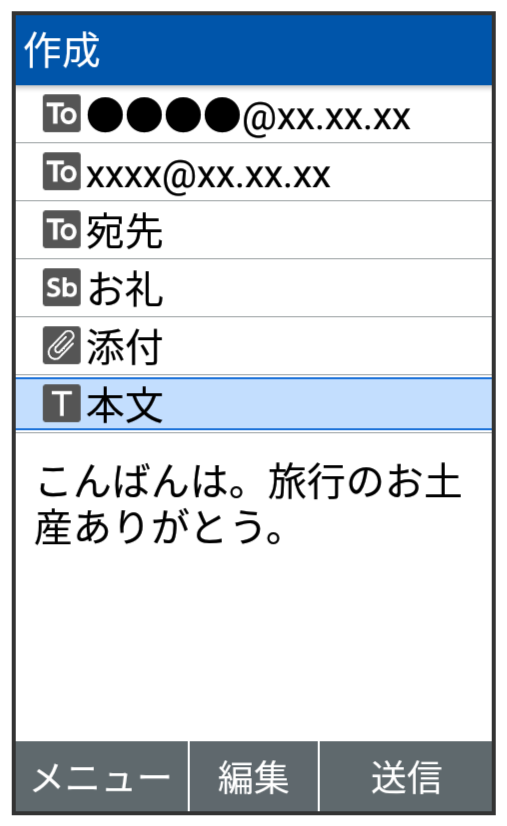The height and width of the screenshot is (826, 507).
Task: Open the メニュー softkey
Action: point(102,777)
